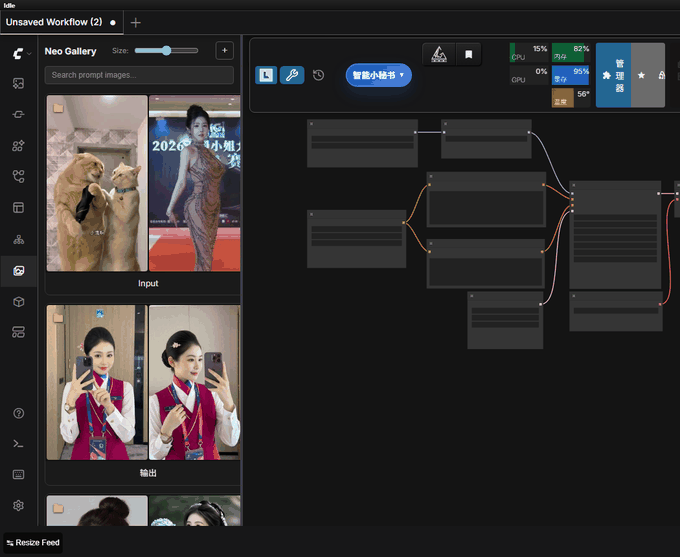Click the bookmark toolbar button
Screen dimensions: 680x557
pyautogui.click(x=468, y=54)
